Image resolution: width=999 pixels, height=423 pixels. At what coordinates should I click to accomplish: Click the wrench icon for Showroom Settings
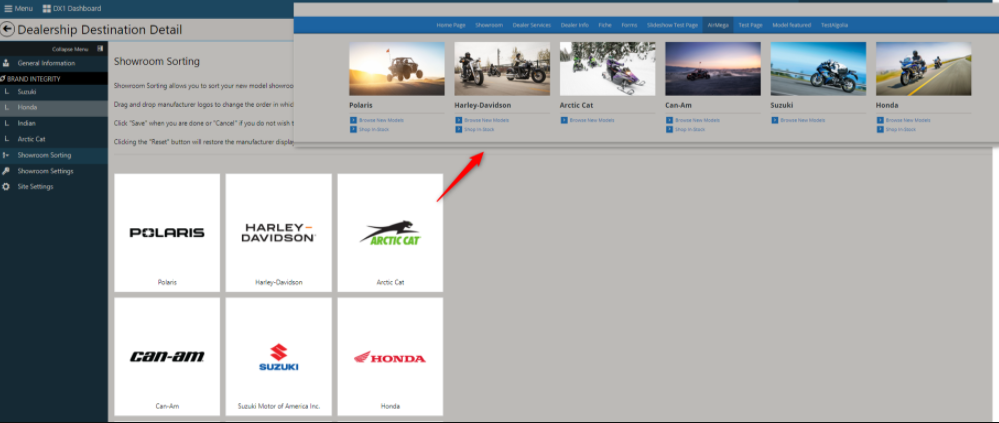[6, 171]
